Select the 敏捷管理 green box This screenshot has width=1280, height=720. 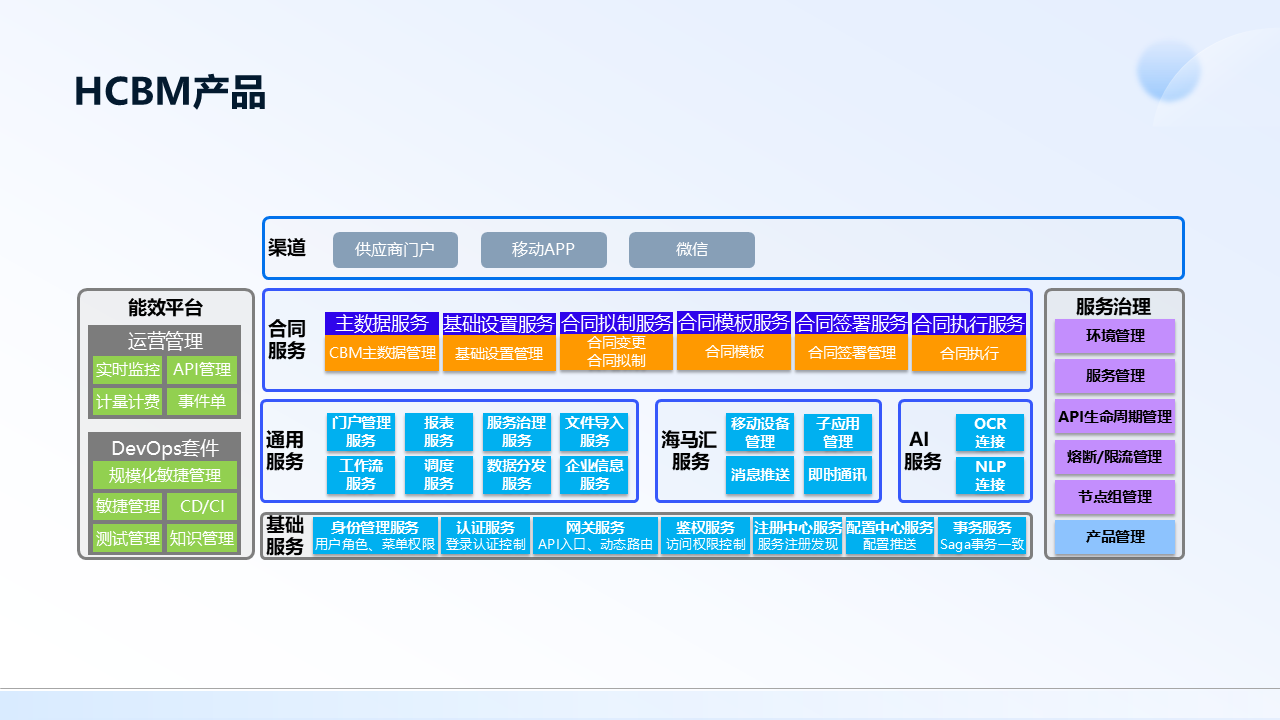(x=127, y=506)
